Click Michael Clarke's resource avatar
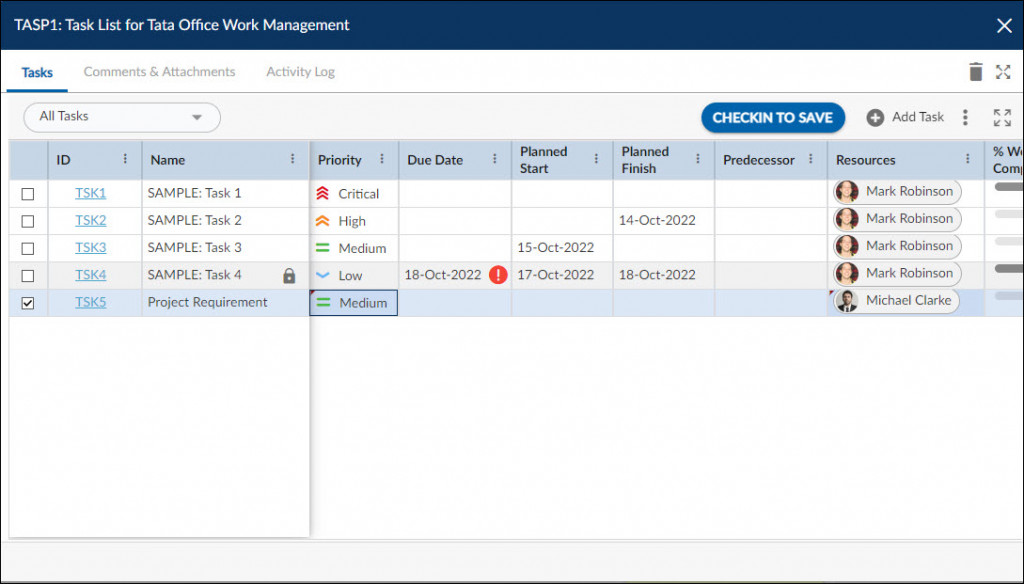 point(845,300)
